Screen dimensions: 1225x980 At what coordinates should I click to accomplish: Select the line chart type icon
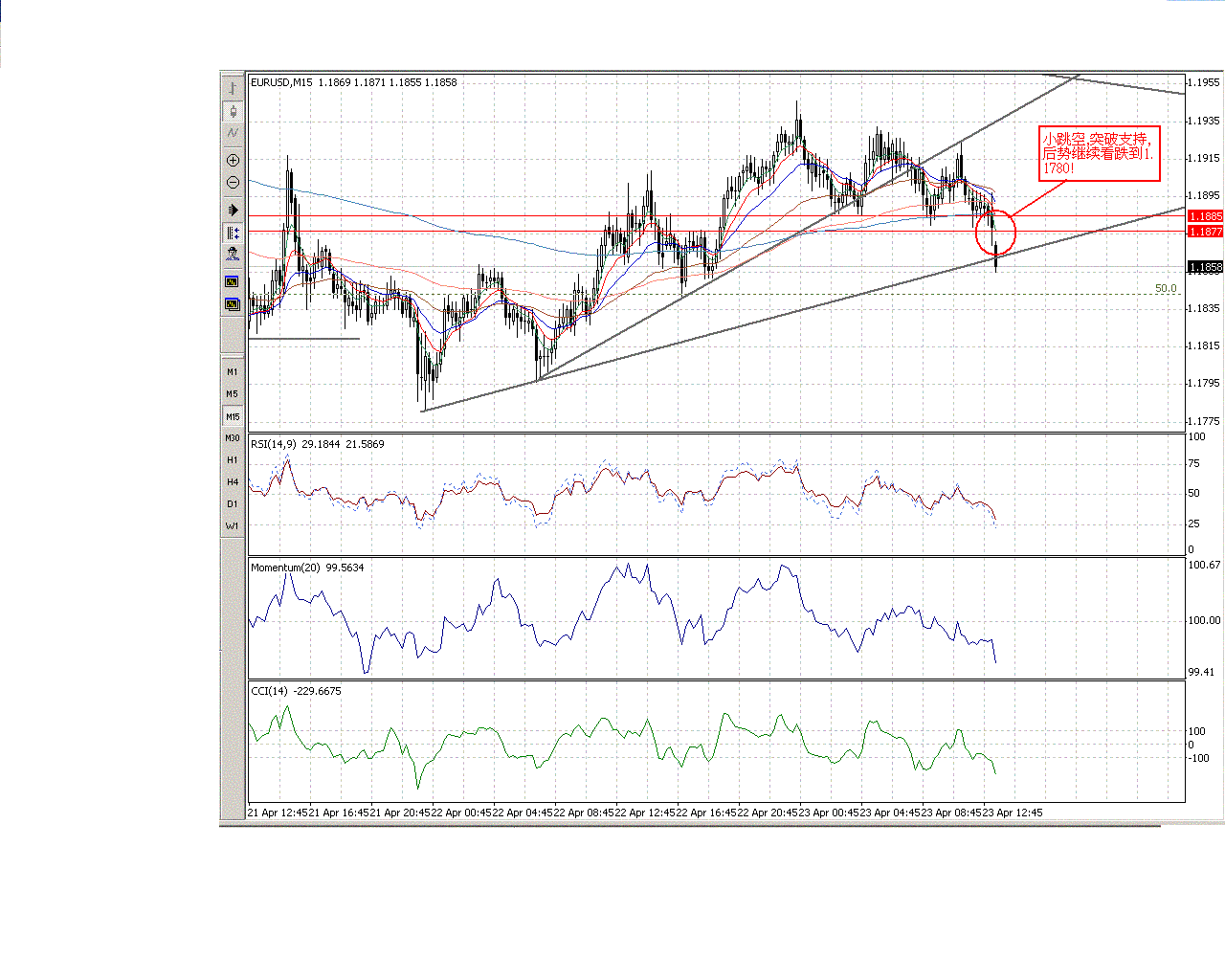point(233,133)
